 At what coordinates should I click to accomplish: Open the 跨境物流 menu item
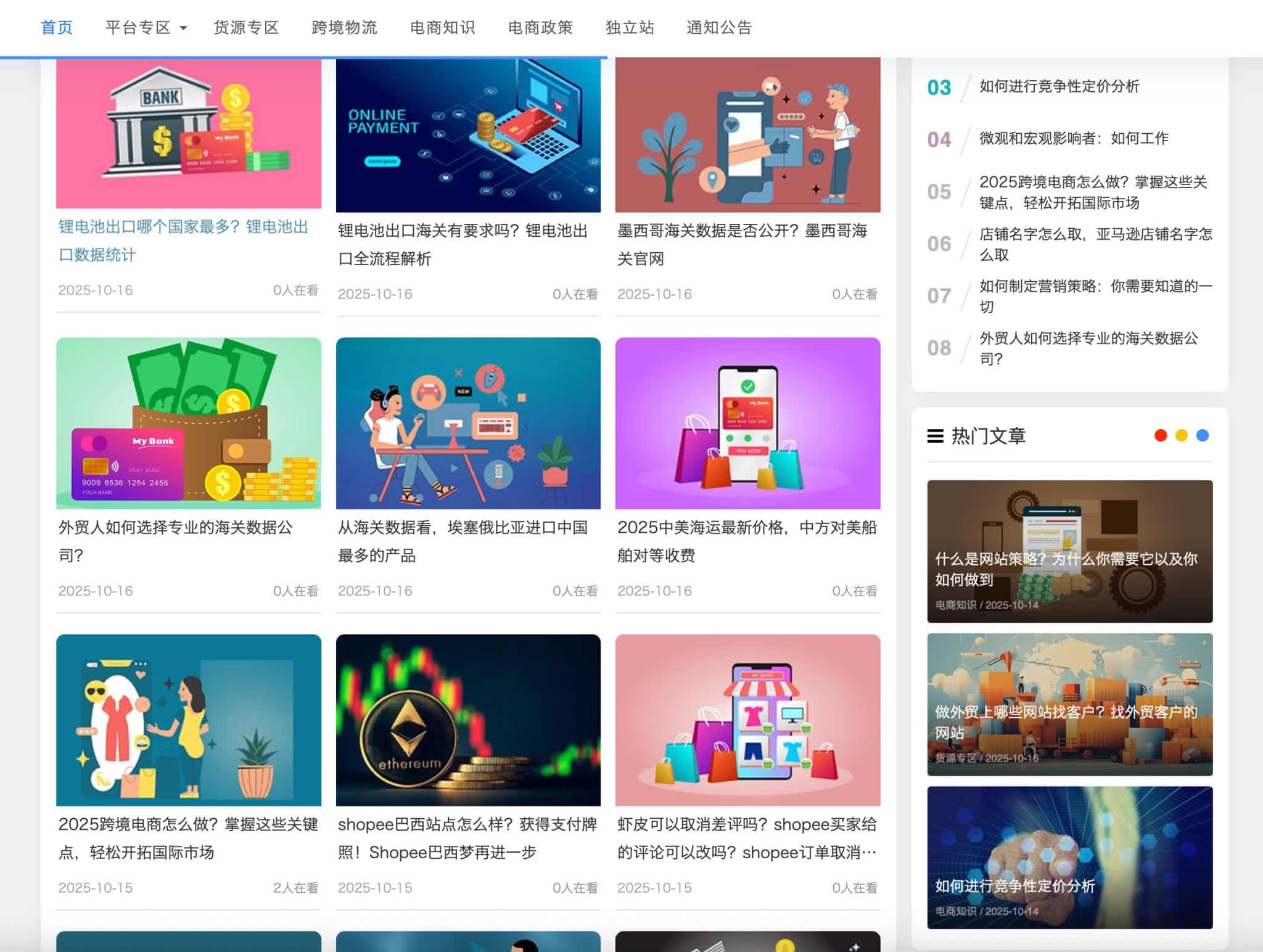(344, 28)
